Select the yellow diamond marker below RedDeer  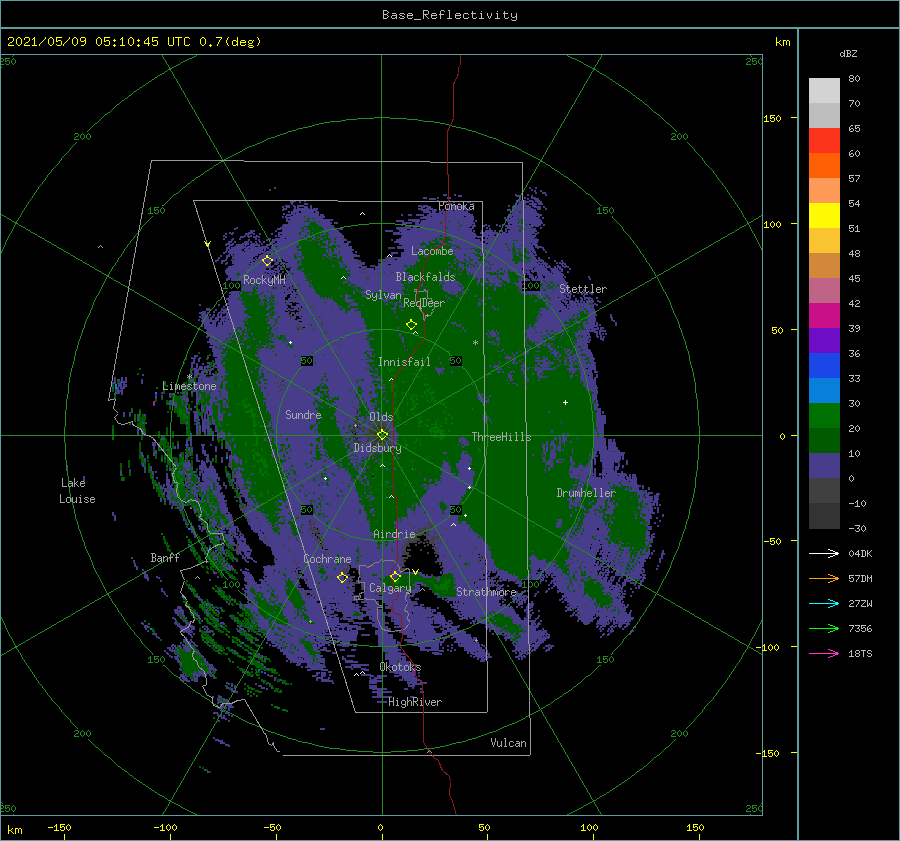[x=411, y=325]
